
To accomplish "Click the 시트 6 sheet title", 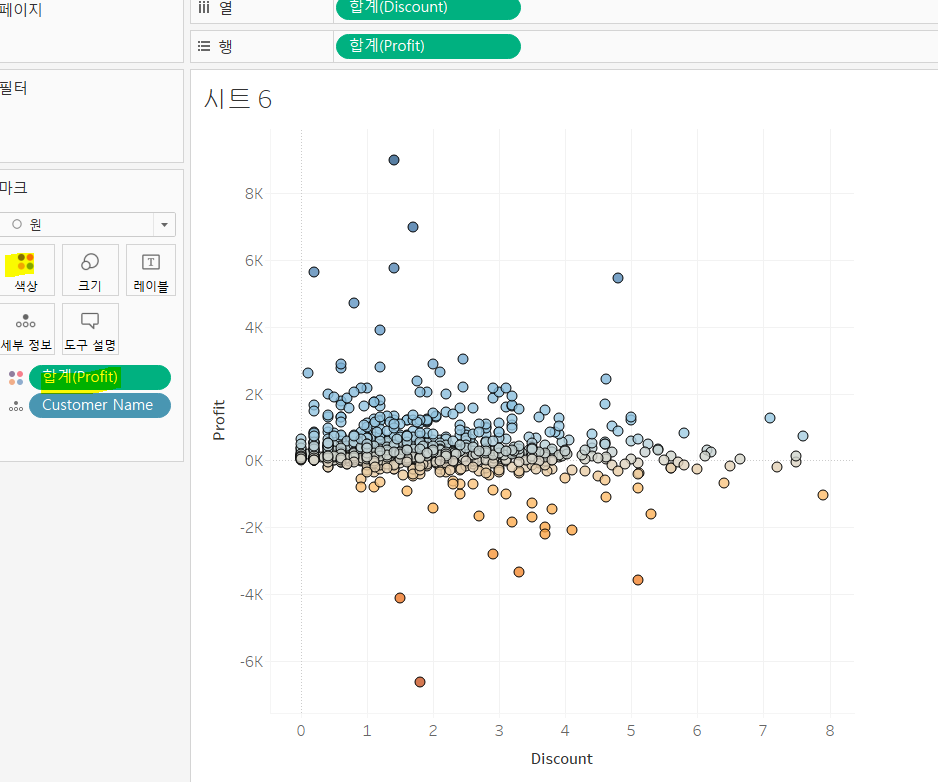I will tap(237, 99).
